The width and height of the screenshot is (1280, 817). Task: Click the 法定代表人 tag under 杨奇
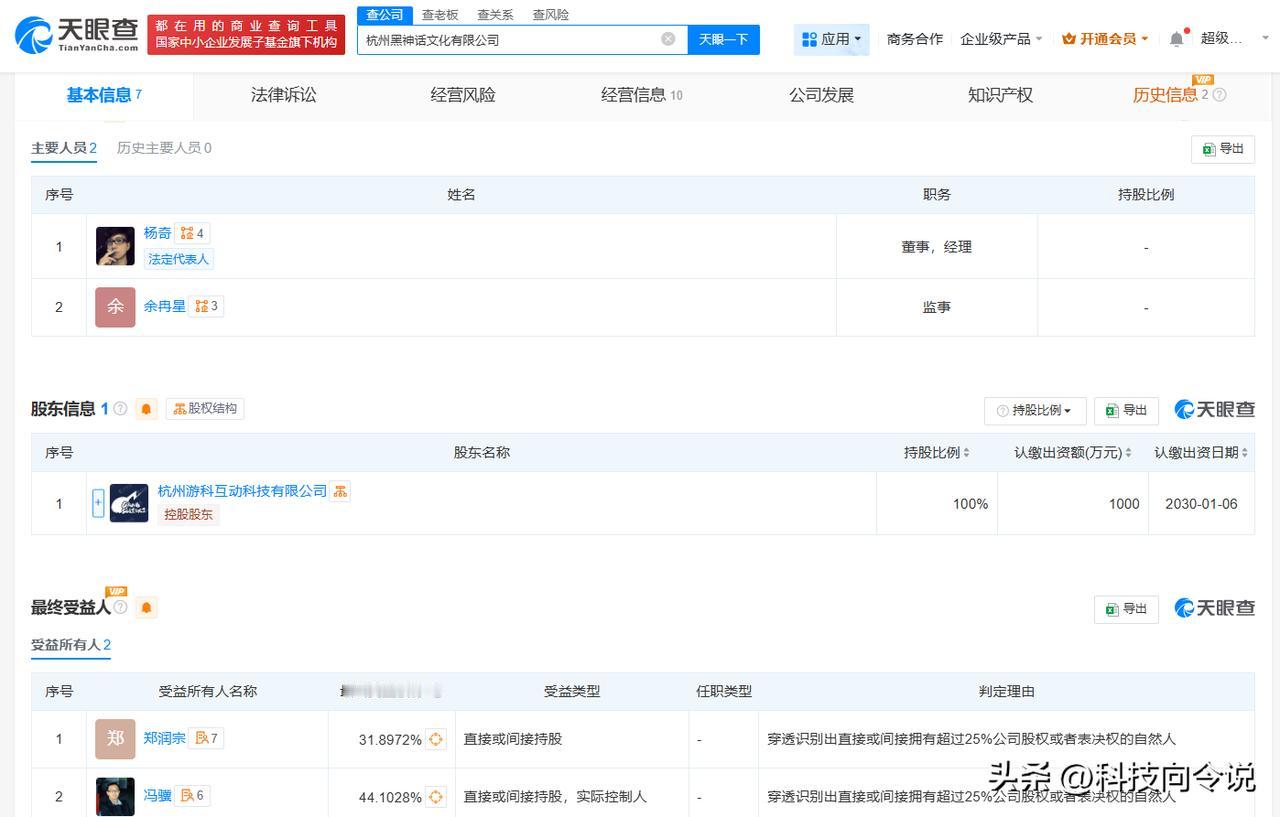(x=178, y=259)
